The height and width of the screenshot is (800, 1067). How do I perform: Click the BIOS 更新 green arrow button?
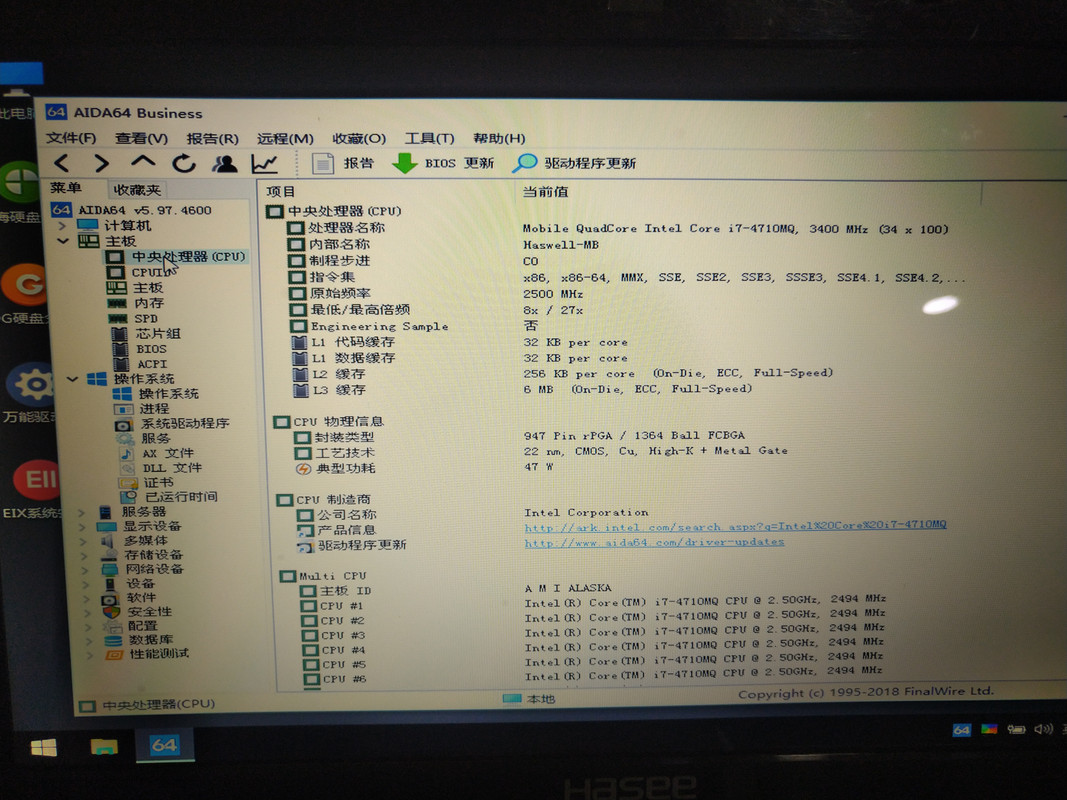pos(444,163)
